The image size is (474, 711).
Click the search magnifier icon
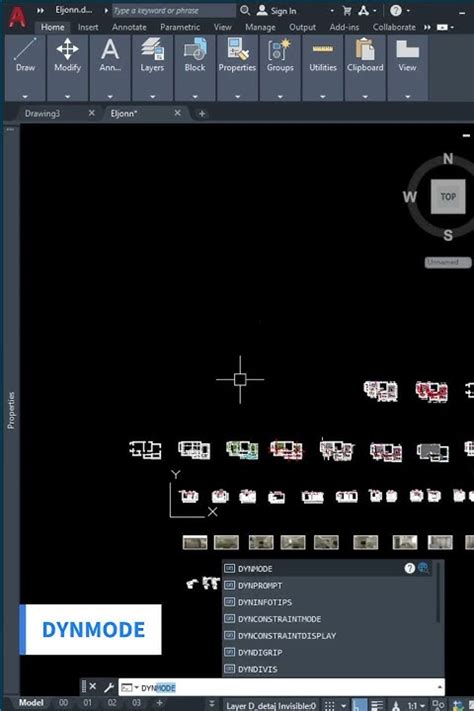click(245, 10)
